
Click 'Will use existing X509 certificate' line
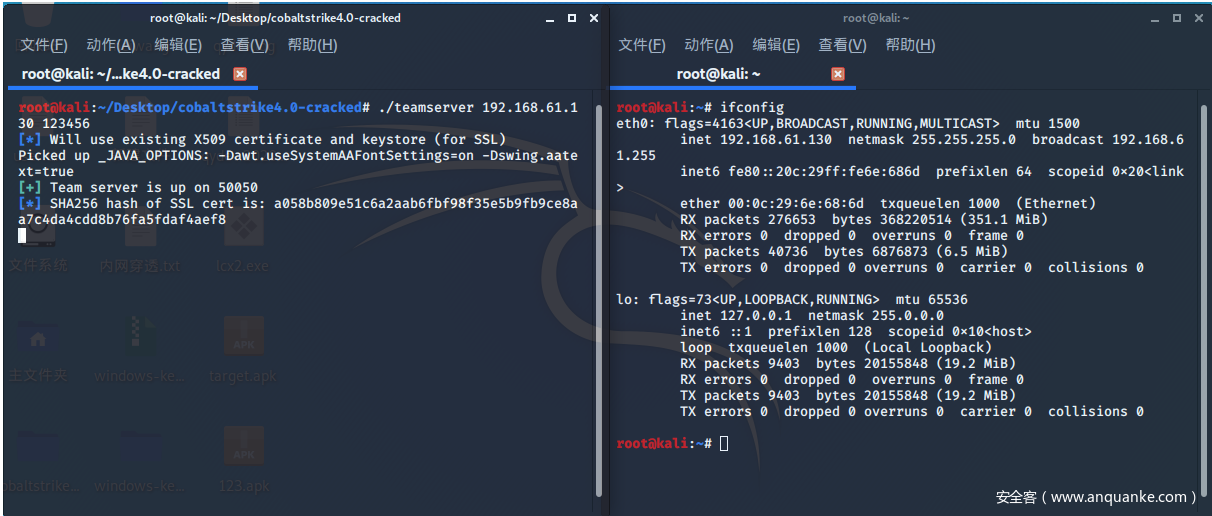coord(262,139)
